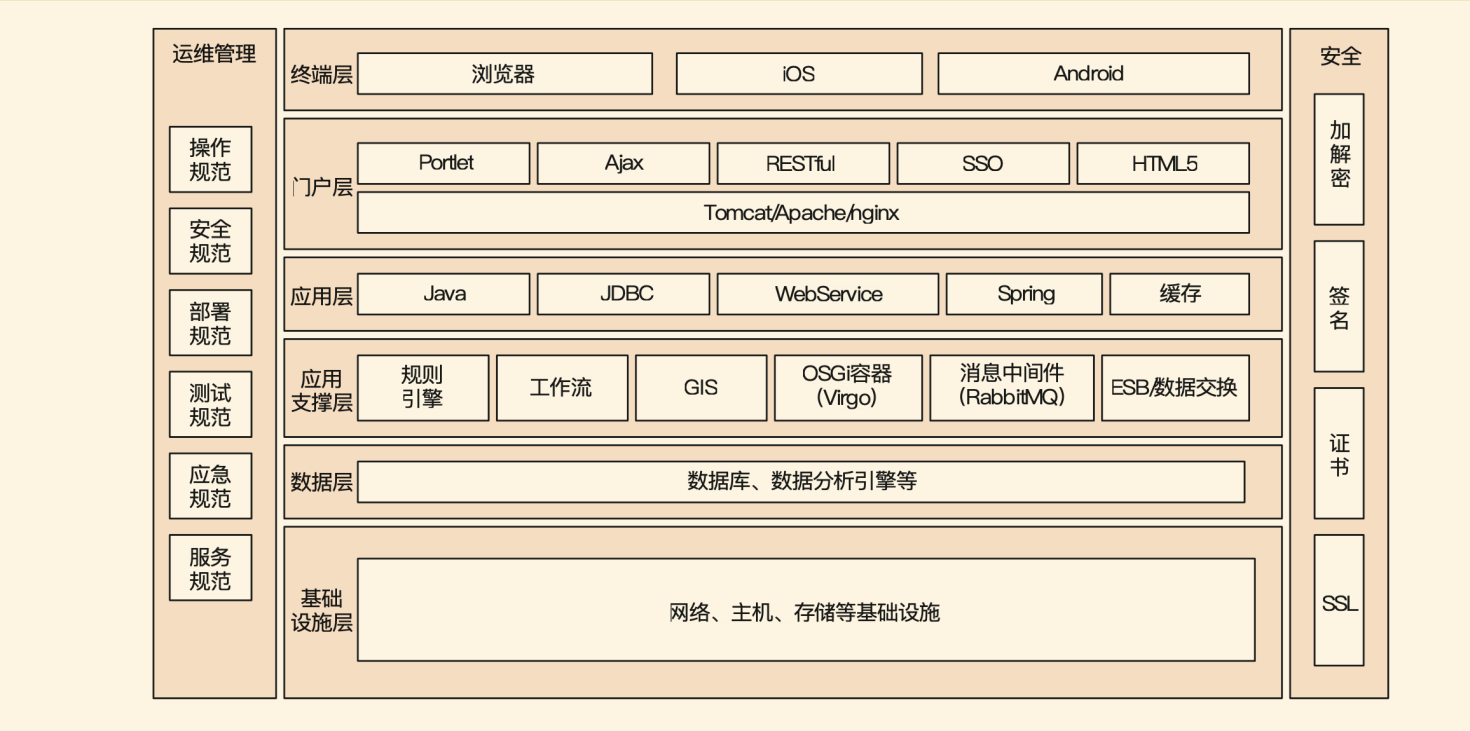Click the WebService block

click(827, 294)
